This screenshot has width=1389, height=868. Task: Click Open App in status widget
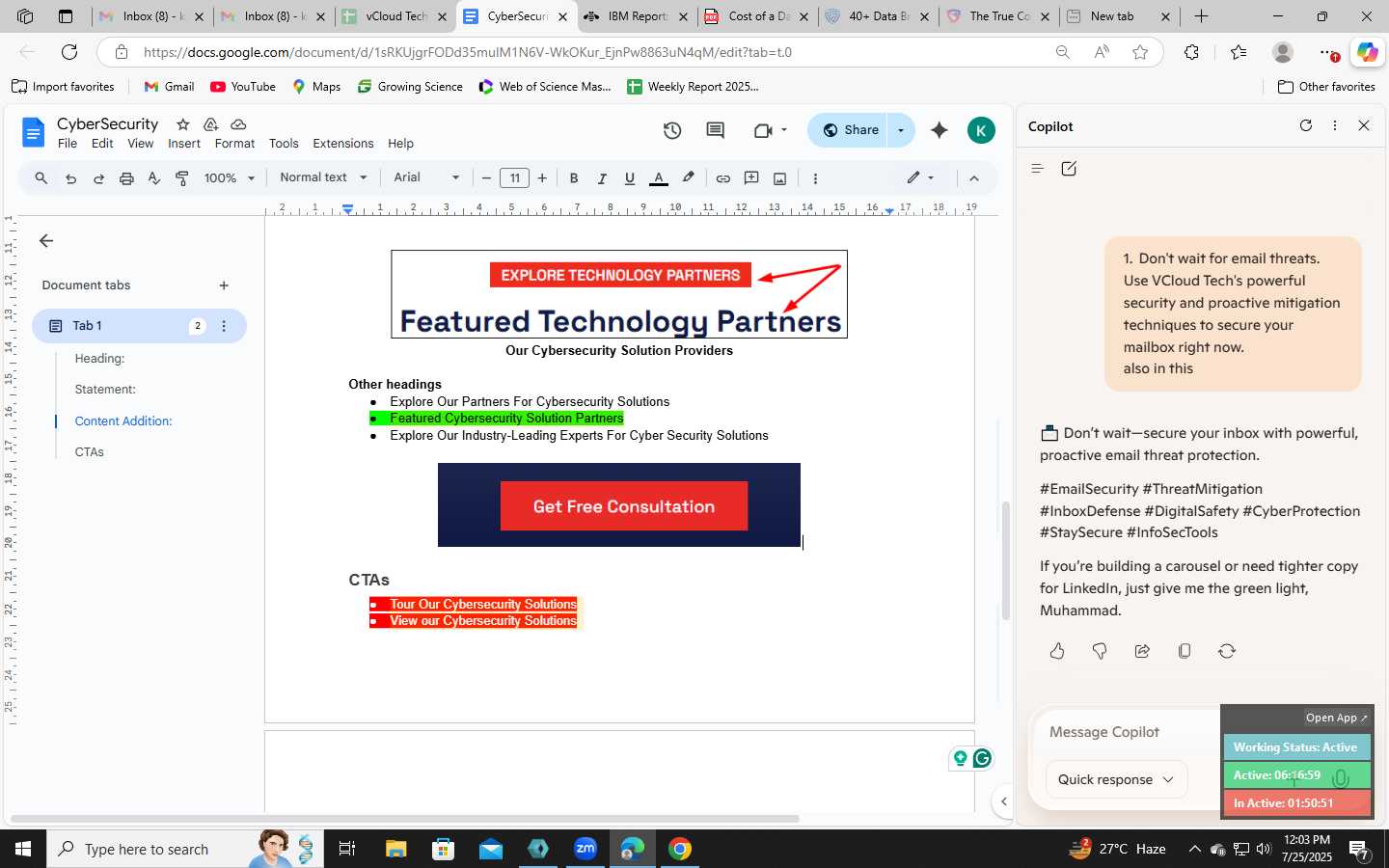1336,718
